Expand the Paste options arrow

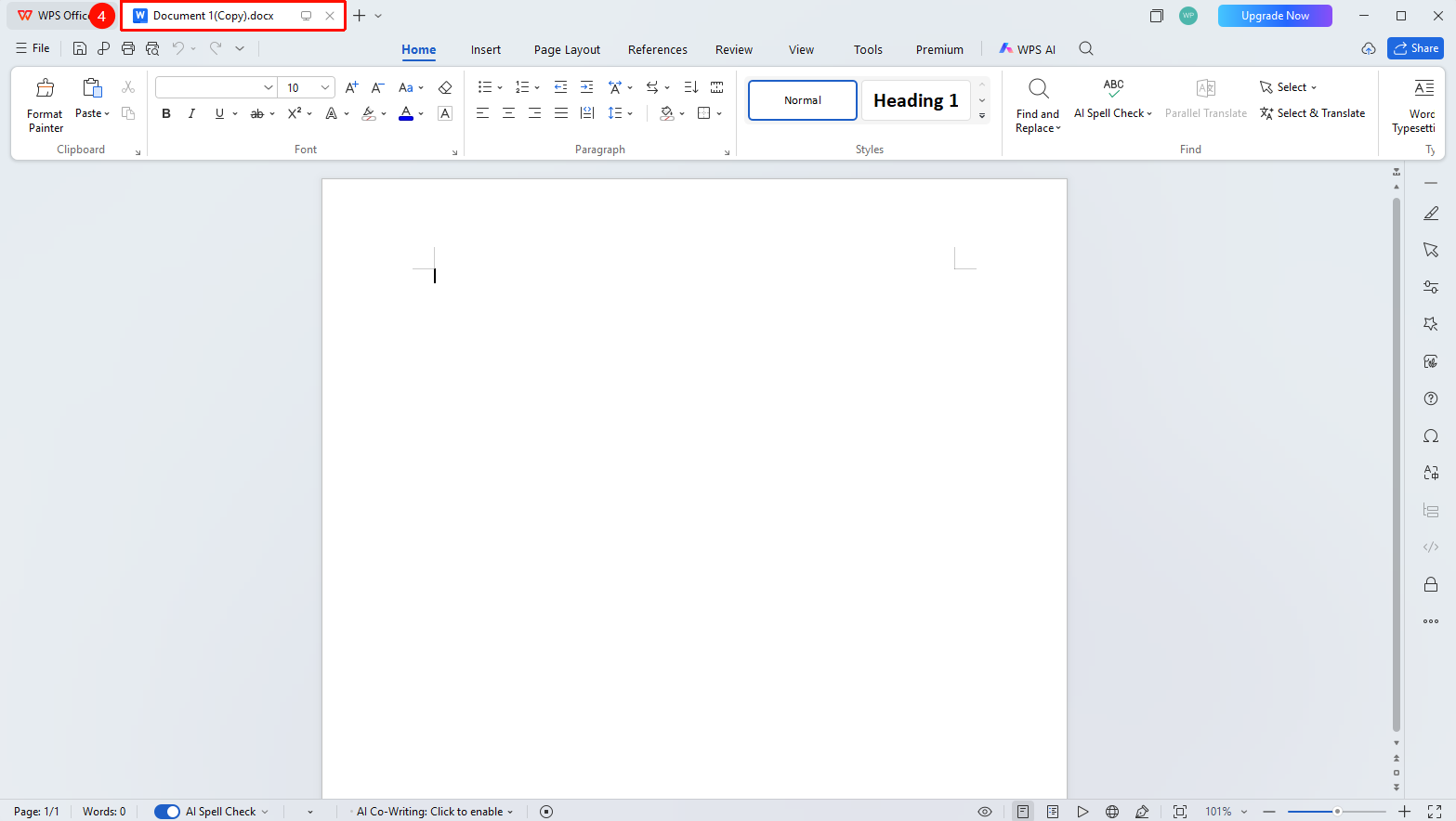coord(107,114)
